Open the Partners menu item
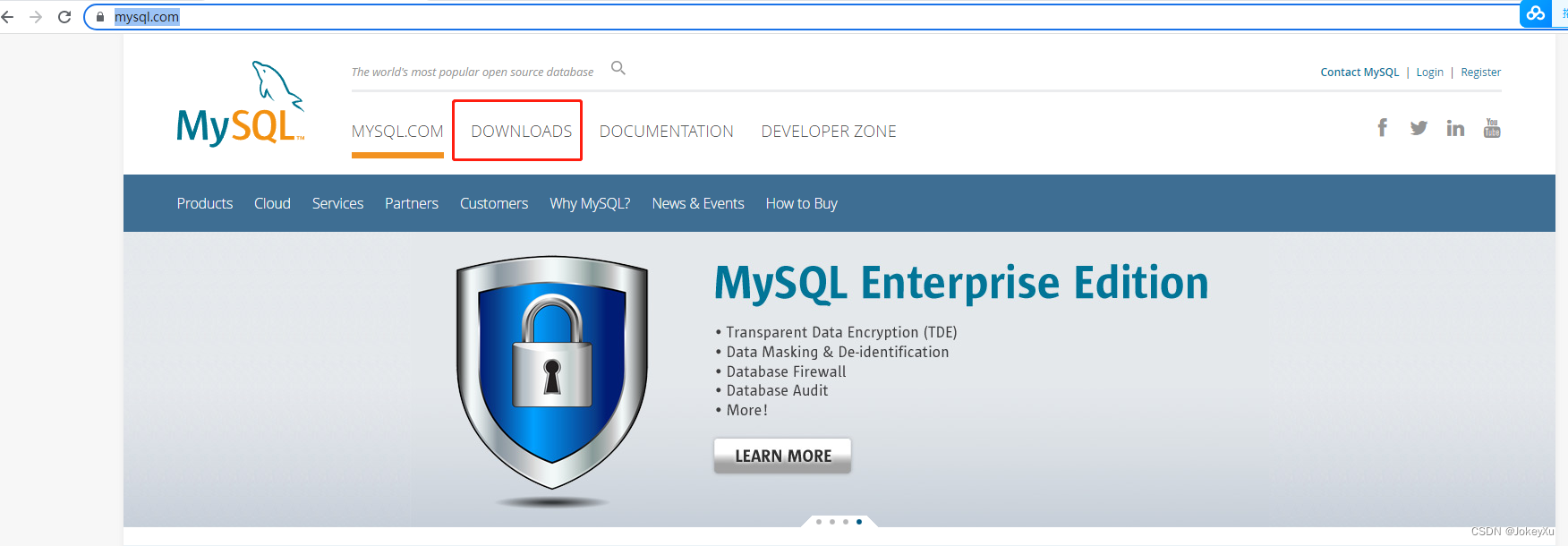The image size is (1568, 546). click(x=412, y=203)
